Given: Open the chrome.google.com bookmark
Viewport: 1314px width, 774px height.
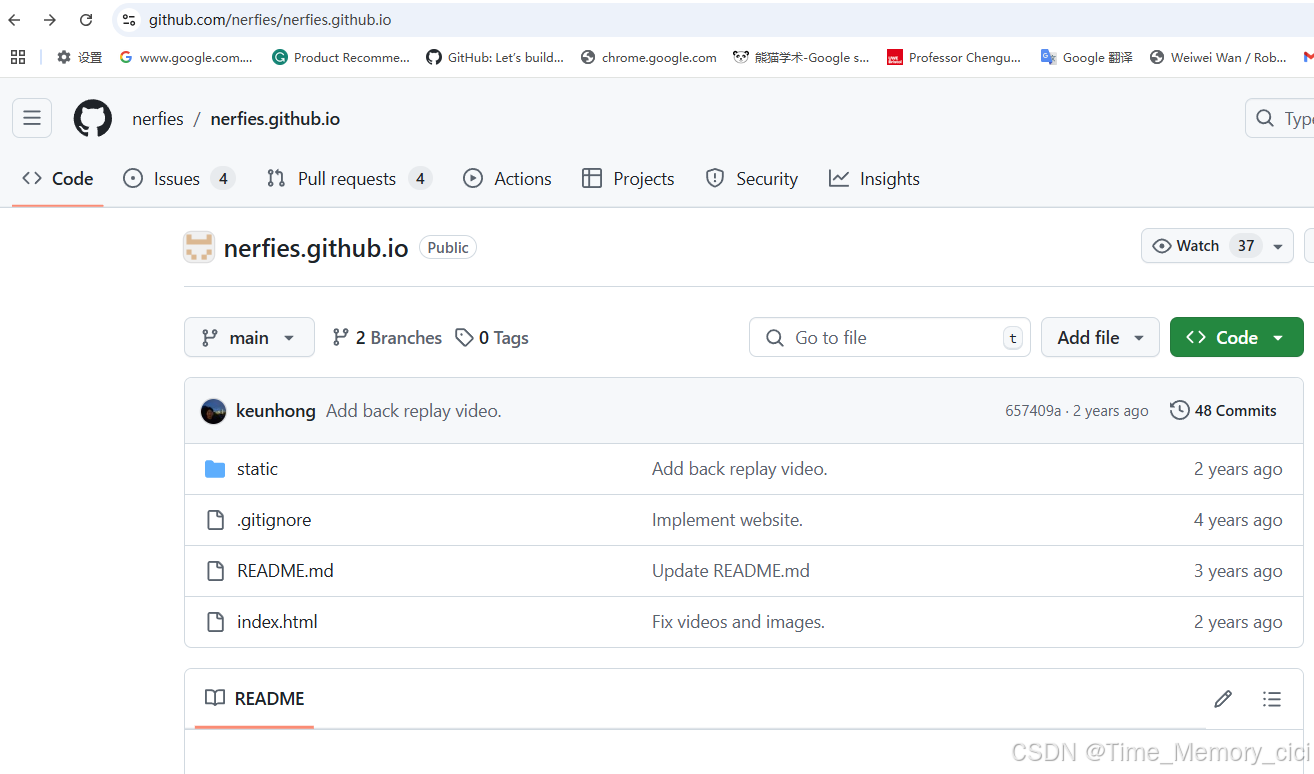Looking at the screenshot, I should coord(649,57).
